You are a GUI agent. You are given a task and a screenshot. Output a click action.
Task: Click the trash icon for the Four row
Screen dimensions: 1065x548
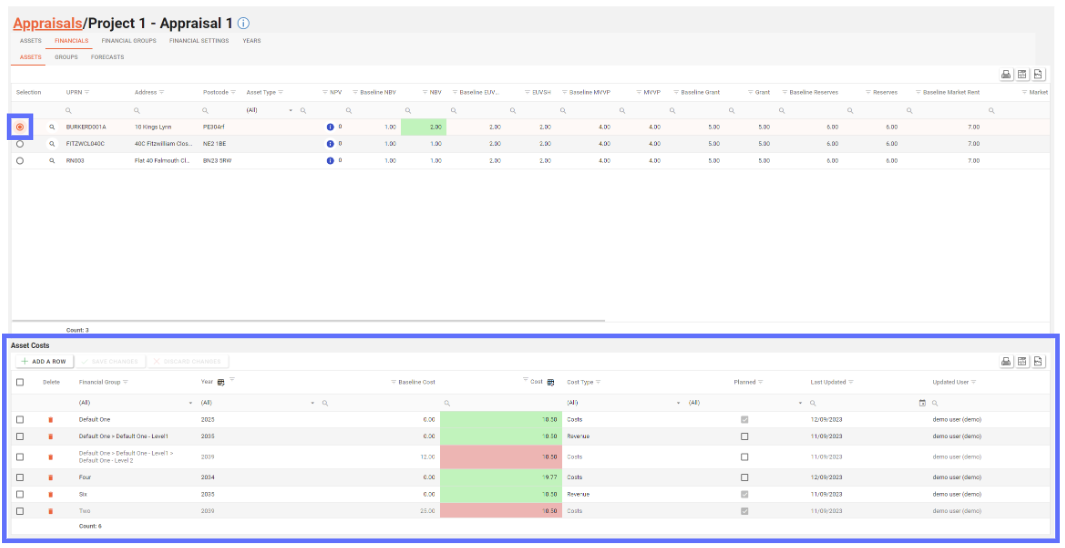tap(50, 478)
